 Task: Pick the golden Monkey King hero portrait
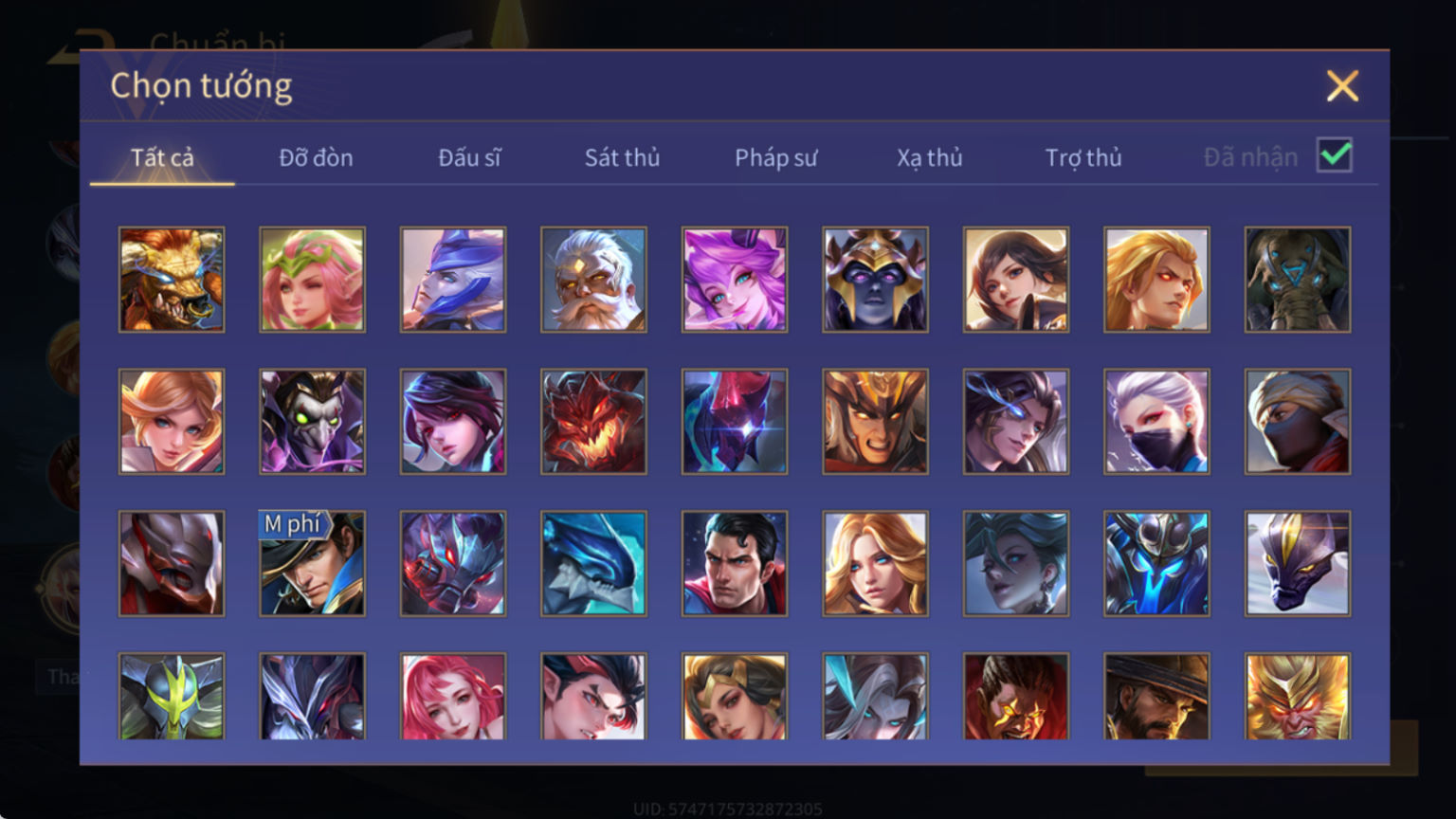[x=1298, y=697]
